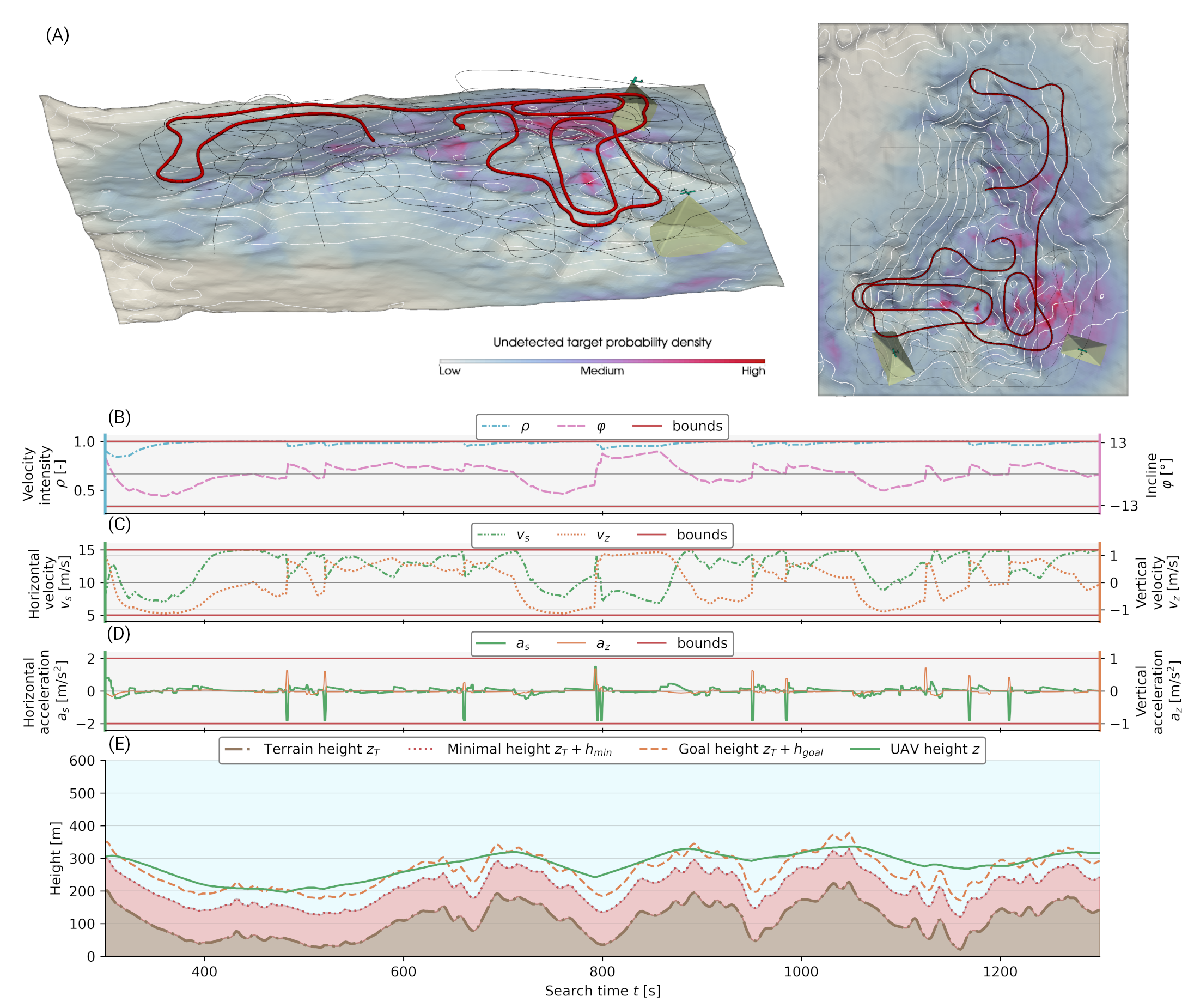
Task: Click the 'Goal height' legend entry
Action: coord(732,749)
